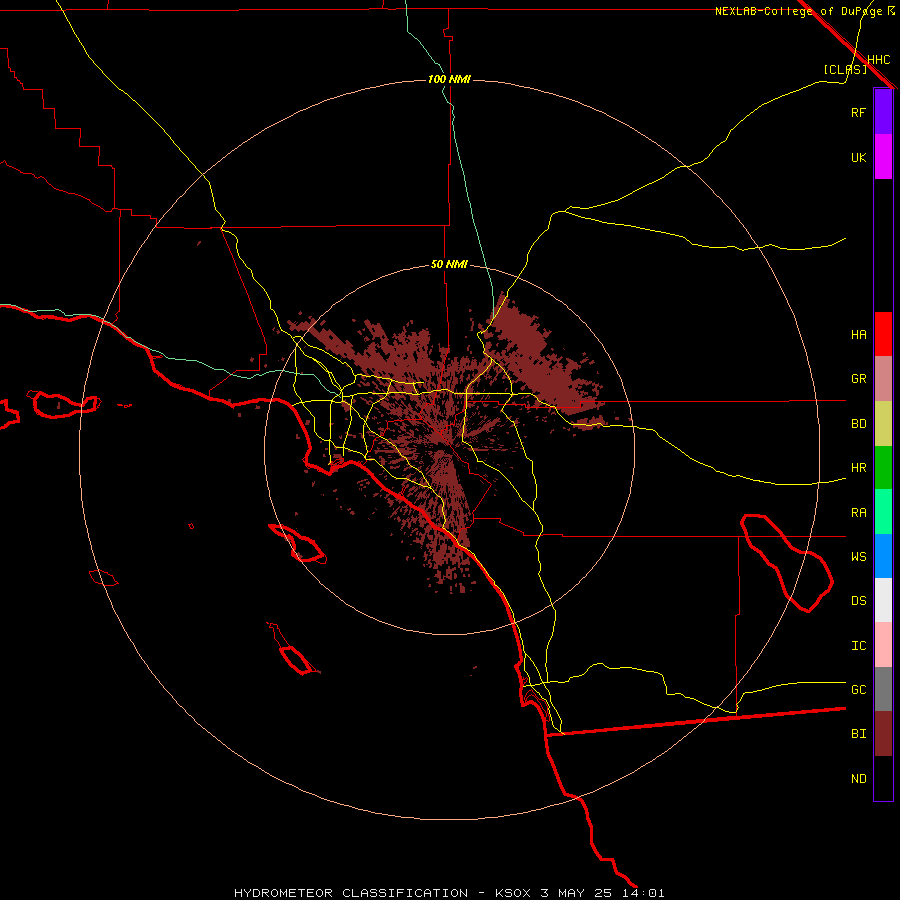Image resolution: width=900 pixels, height=900 pixels.
Task: Click the UK legend label
Action: pyautogui.click(x=858, y=157)
